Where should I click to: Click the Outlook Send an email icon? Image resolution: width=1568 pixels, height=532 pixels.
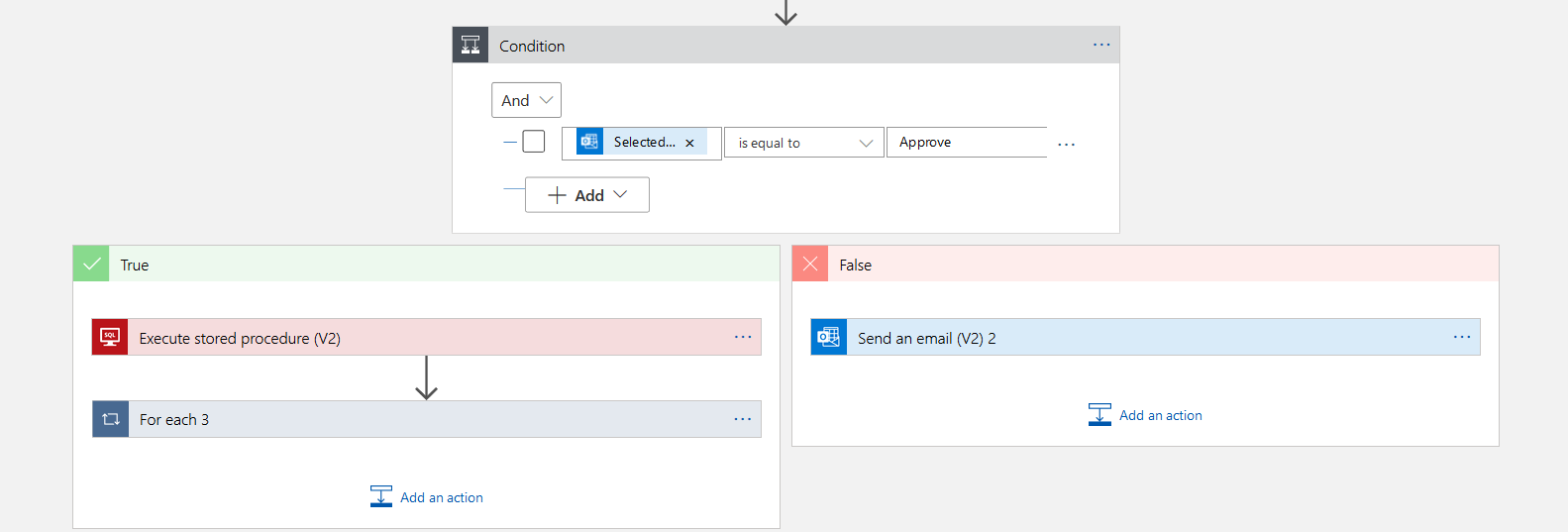click(829, 338)
